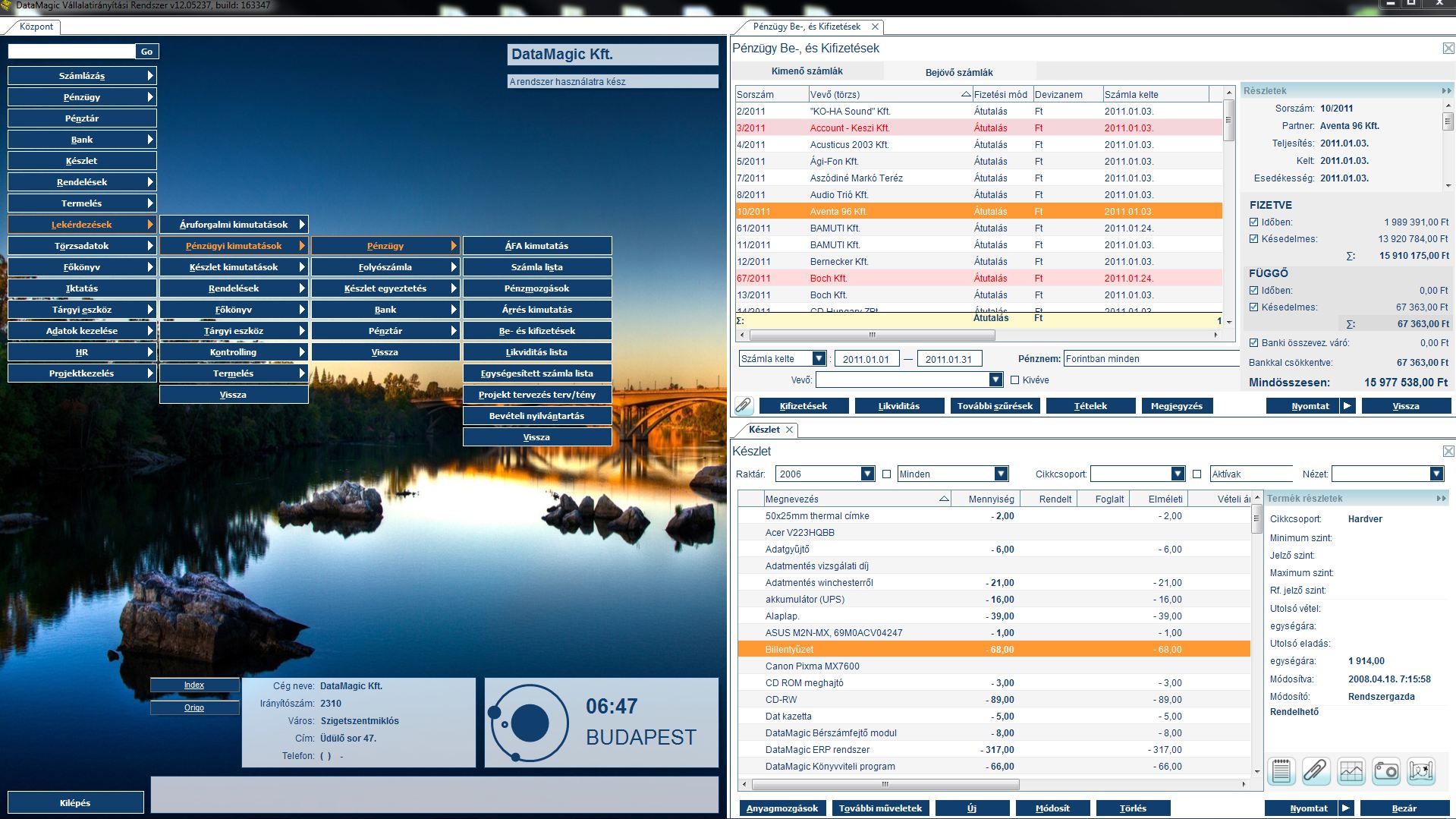The width and height of the screenshot is (1456, 819).
Task: Uncheck Banki összevez. váró checkbox
Action: tap(1254, 343)
